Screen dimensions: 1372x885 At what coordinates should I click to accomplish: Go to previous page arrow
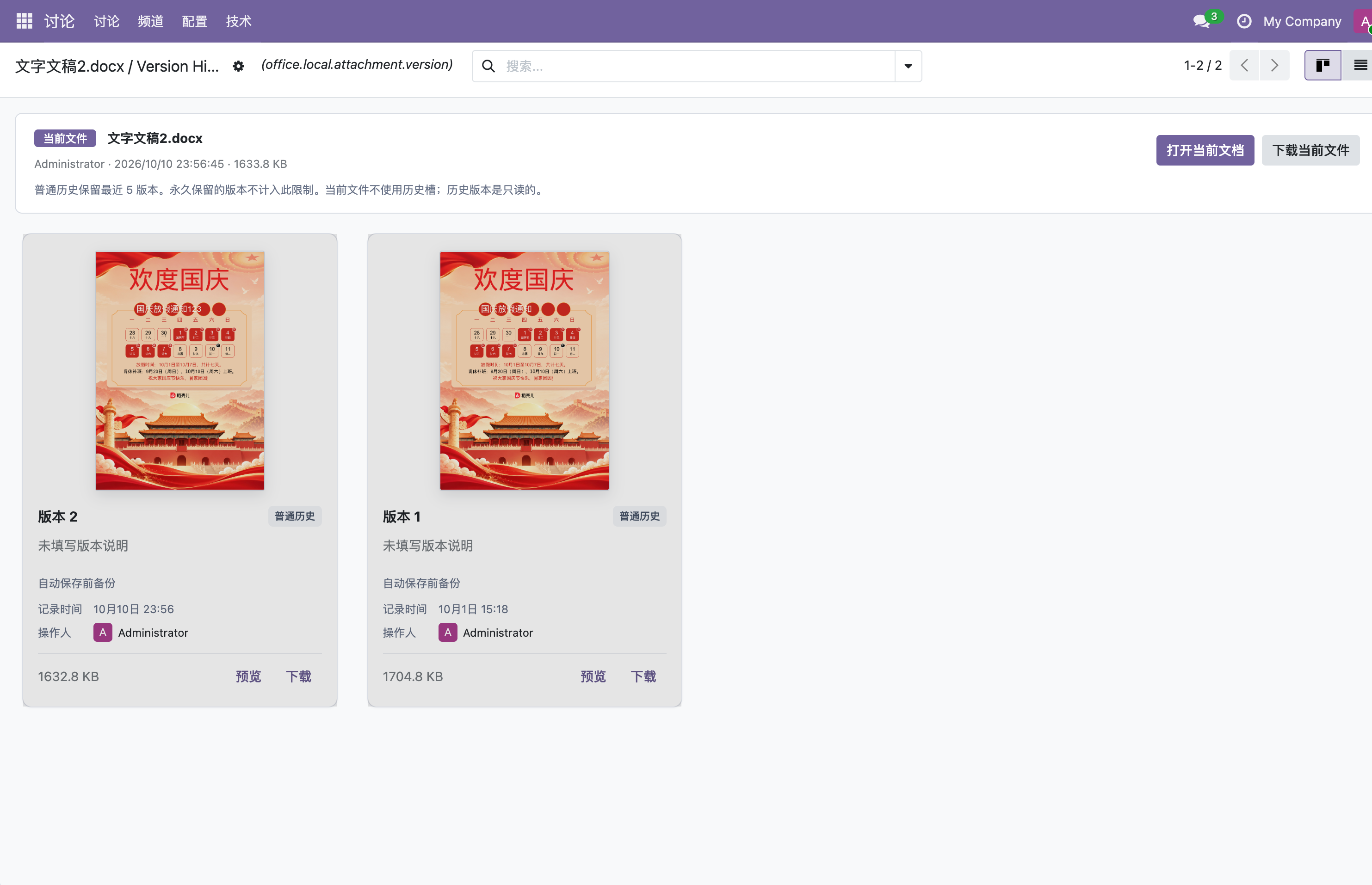[1244, 66]
